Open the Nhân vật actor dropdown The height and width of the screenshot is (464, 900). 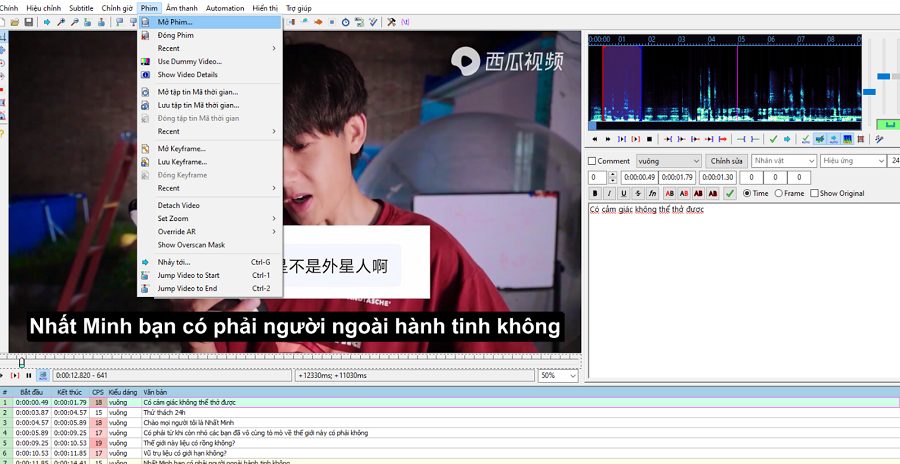click(x=783, y=161)
